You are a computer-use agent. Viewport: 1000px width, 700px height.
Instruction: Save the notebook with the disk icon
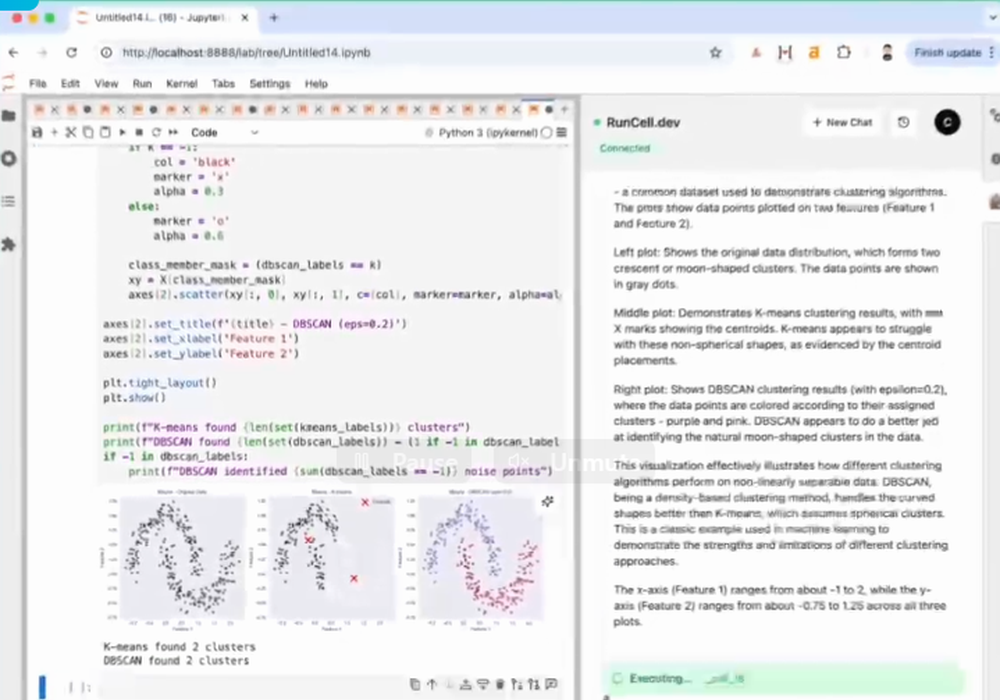37,133
